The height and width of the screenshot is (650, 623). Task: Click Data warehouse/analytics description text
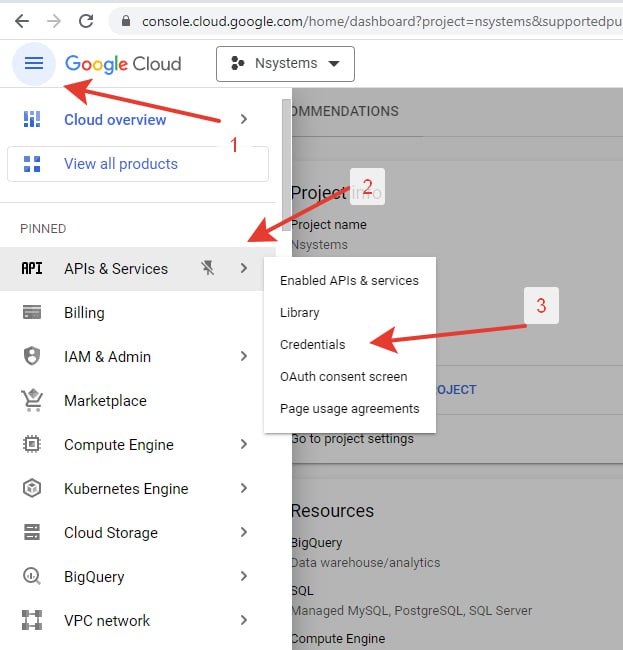366,563
